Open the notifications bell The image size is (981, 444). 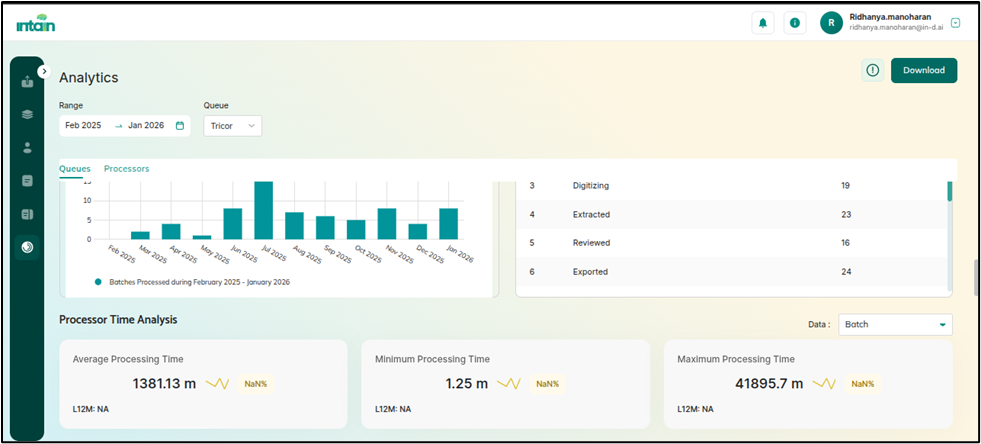[763, 23]
